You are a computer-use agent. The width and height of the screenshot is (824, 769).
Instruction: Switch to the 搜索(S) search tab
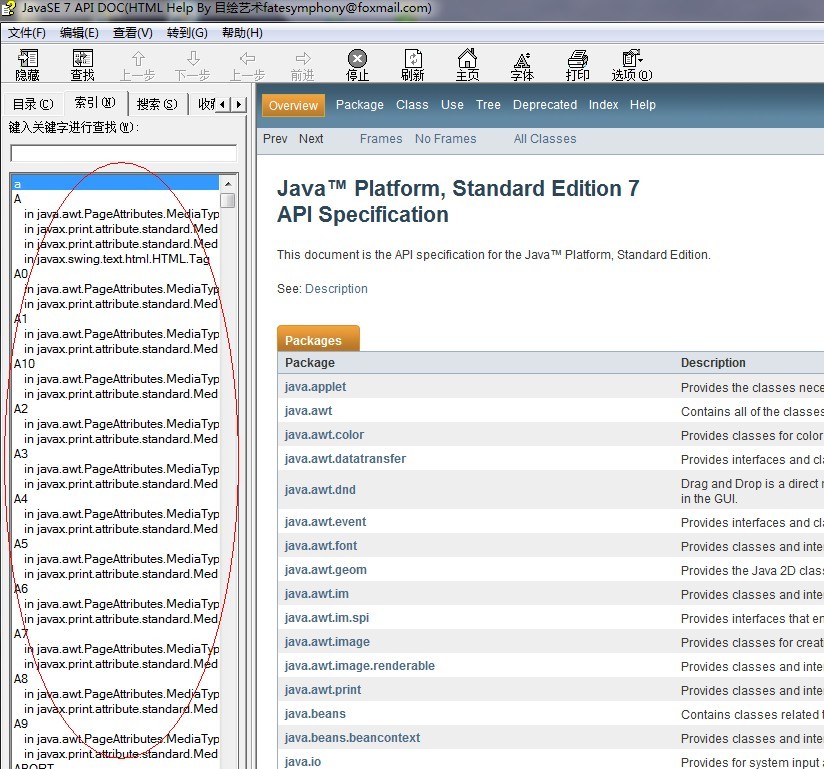coord(157,104)
